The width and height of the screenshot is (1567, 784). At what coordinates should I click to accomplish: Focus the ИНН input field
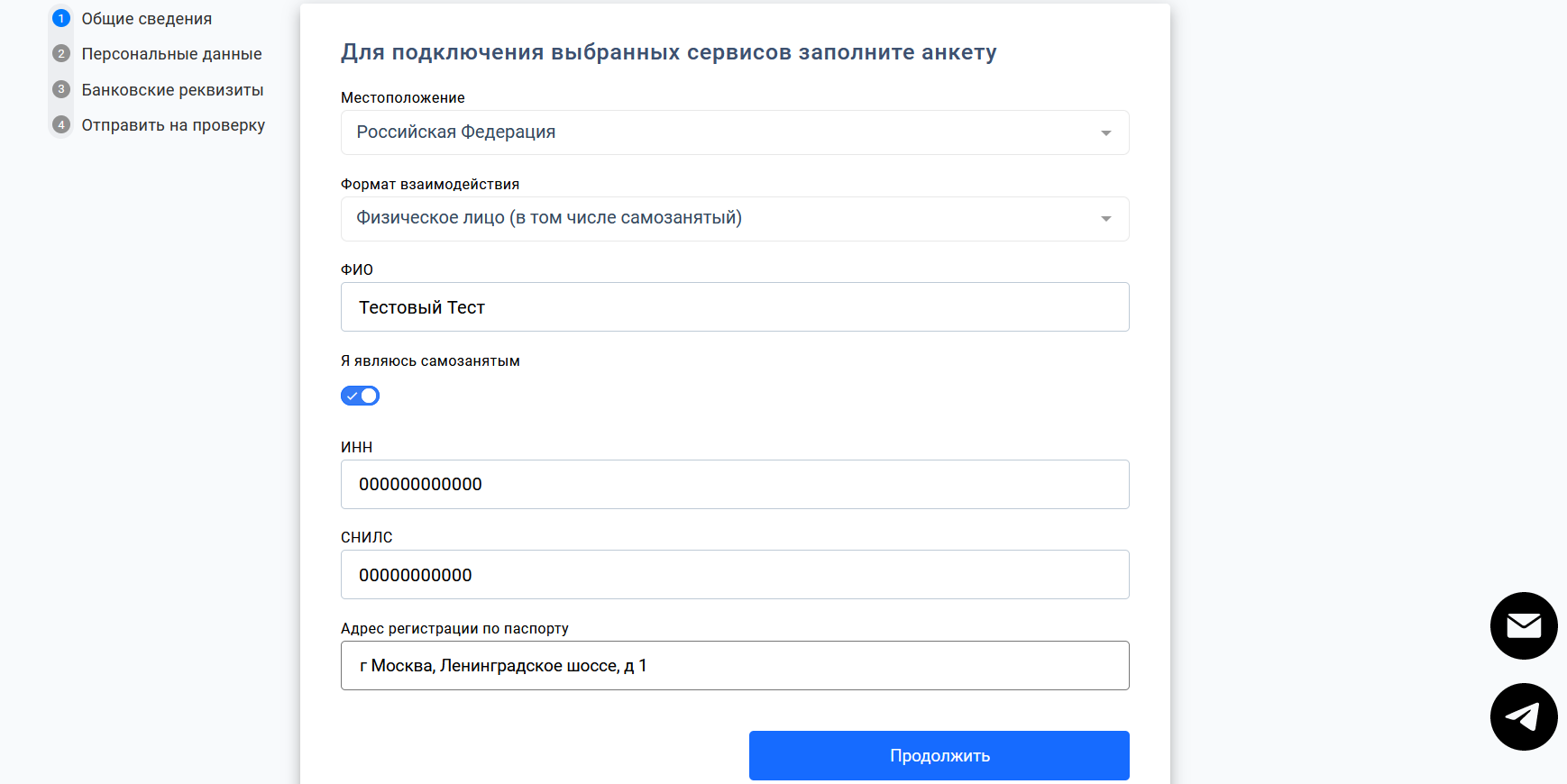(734, 484)
